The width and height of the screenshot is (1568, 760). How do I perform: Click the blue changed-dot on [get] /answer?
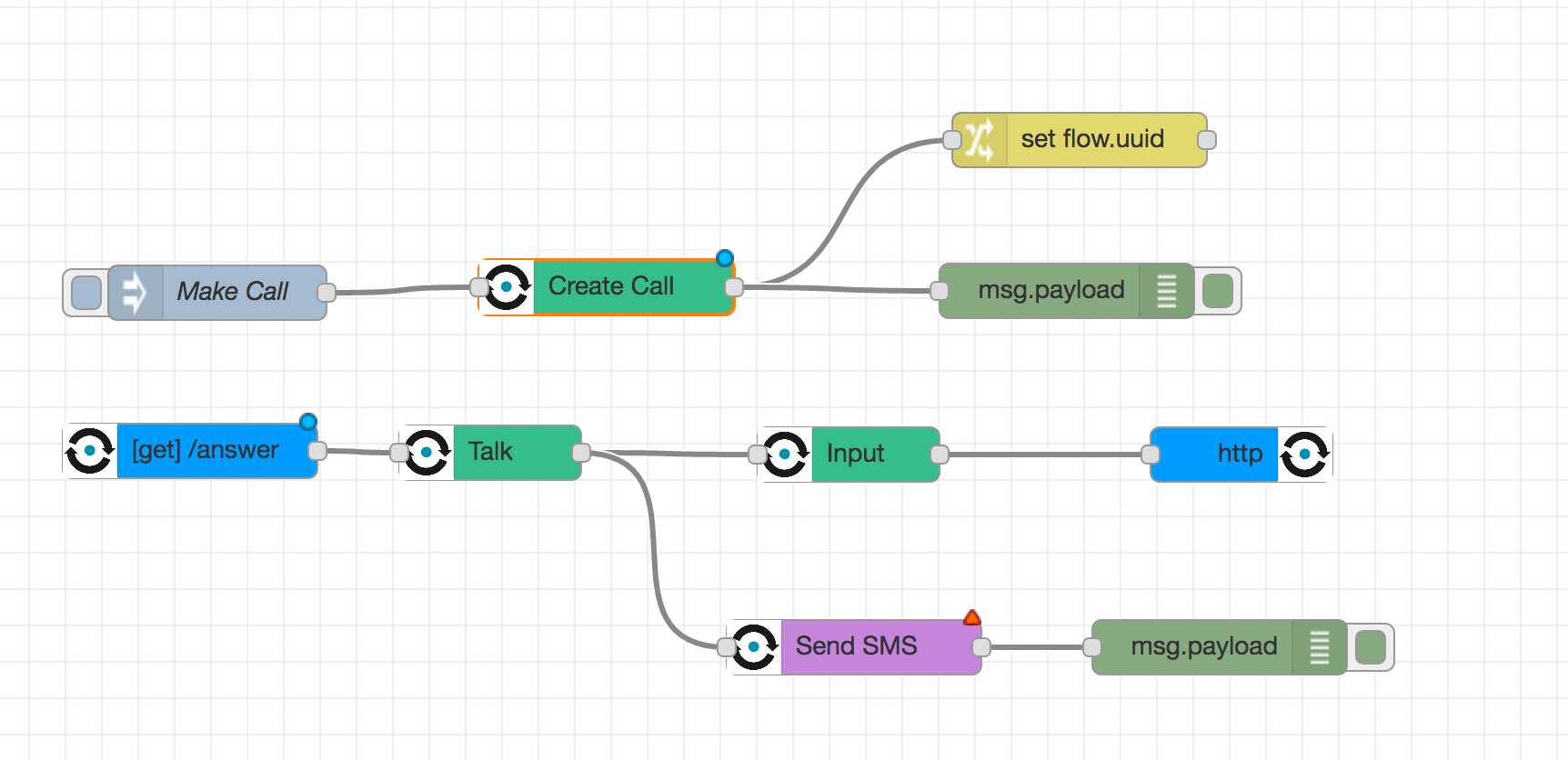[308, 422]
